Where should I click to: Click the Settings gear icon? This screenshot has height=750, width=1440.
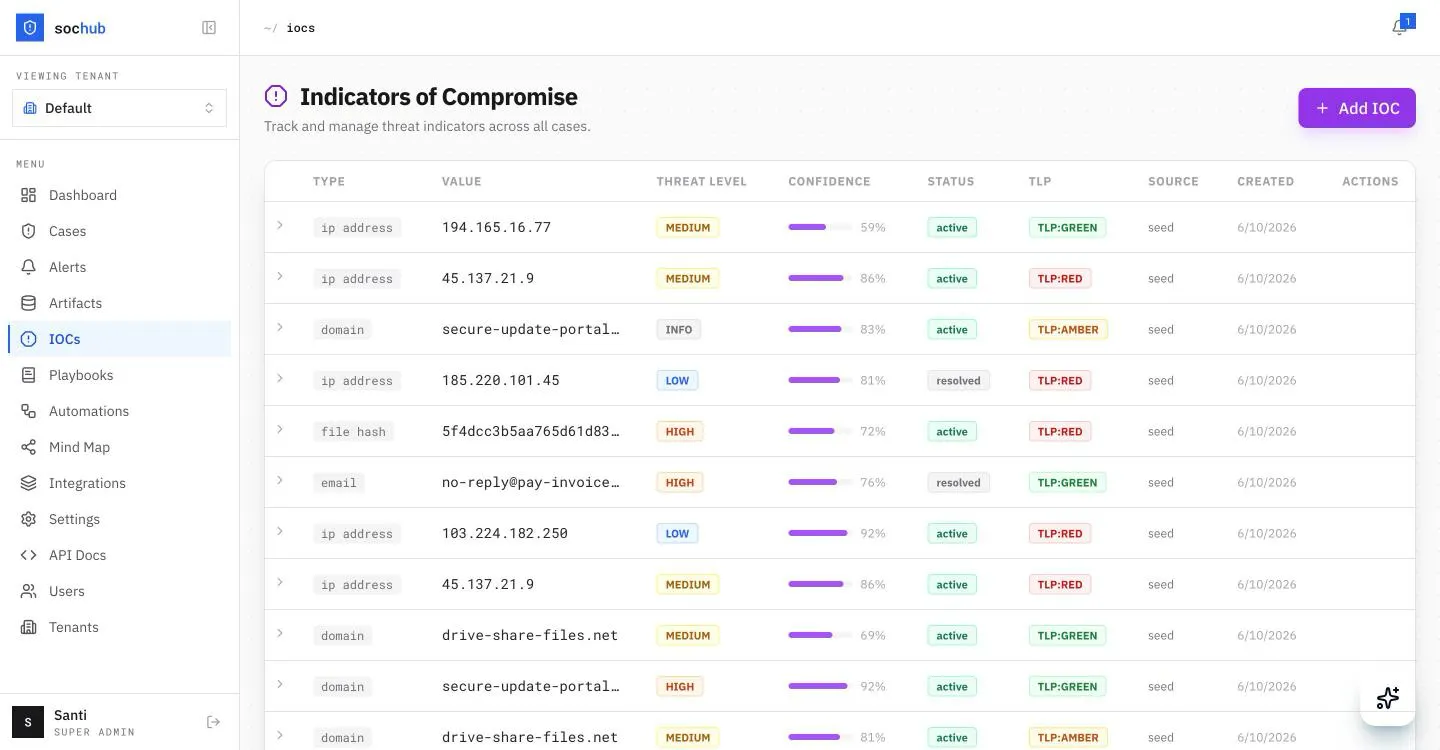[29, 519]
